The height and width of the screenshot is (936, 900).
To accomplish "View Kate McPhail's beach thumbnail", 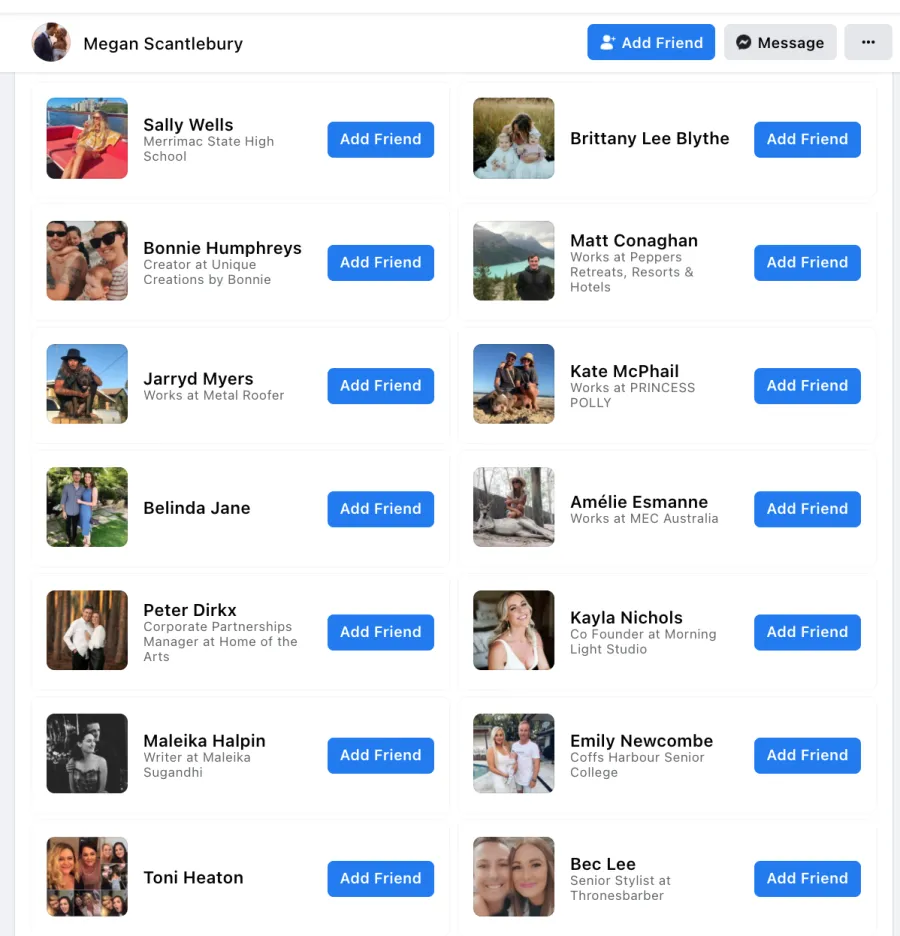I will tap(514, 384).
